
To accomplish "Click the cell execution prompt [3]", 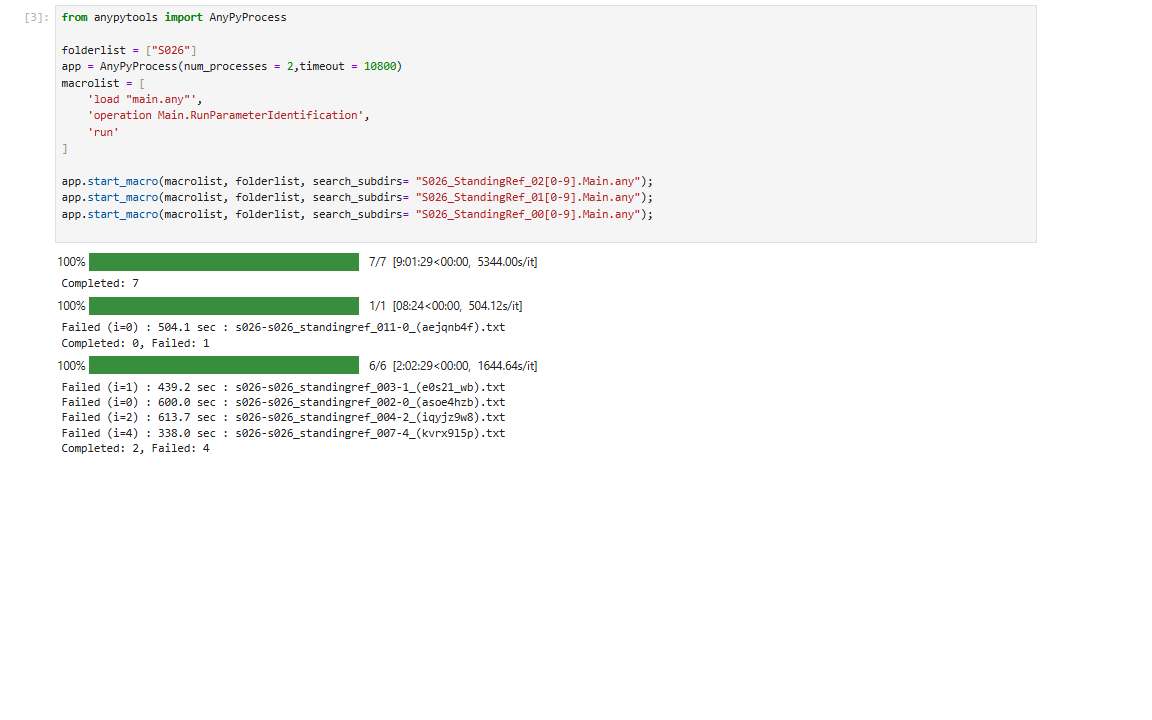I will (x=35, y=18).
